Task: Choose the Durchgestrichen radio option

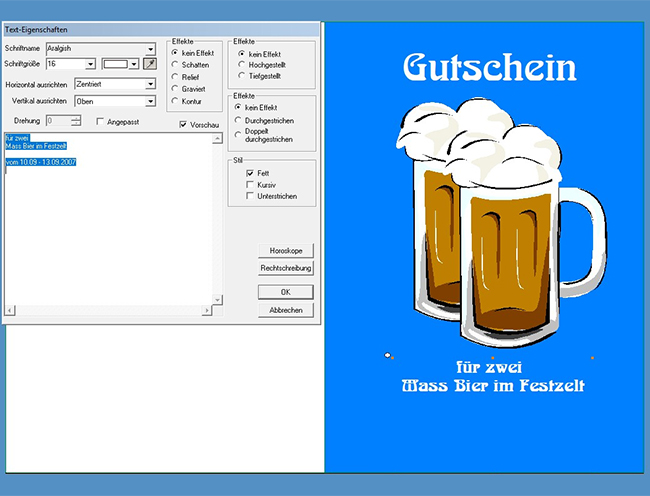Action: [x=237, y=119]
